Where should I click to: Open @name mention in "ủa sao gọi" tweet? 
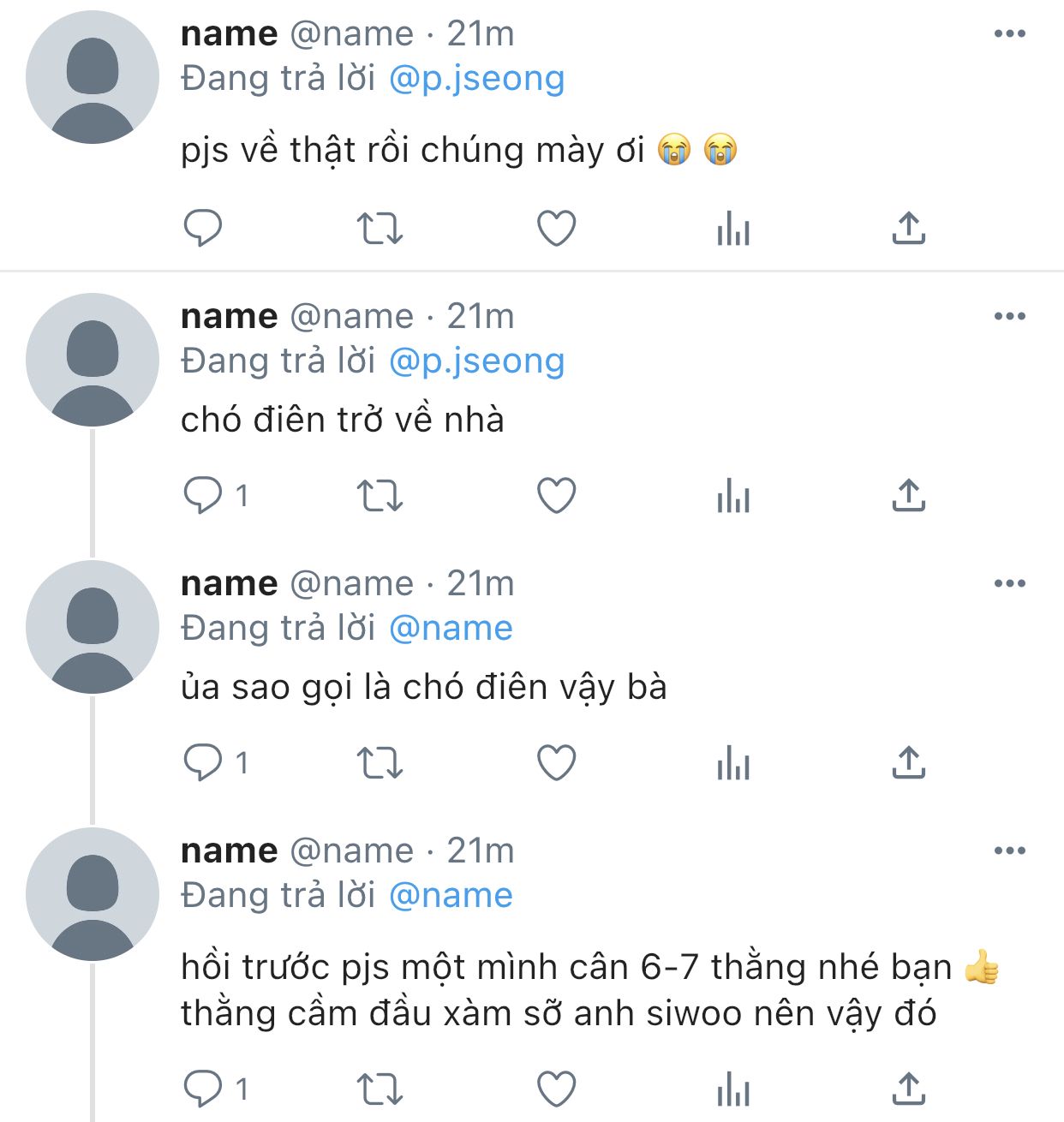click(451, 629)
